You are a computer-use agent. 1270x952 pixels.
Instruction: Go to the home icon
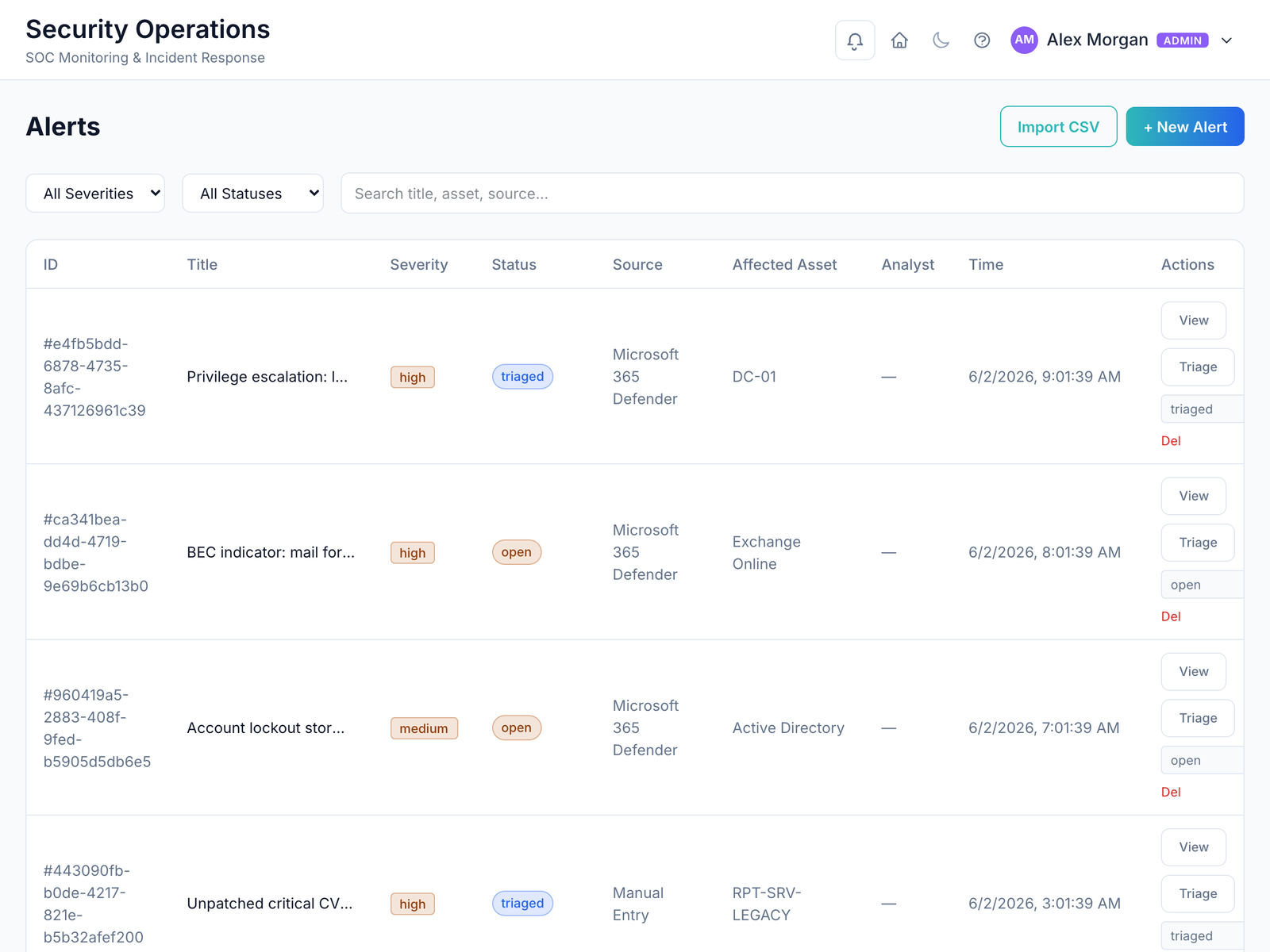899,40
